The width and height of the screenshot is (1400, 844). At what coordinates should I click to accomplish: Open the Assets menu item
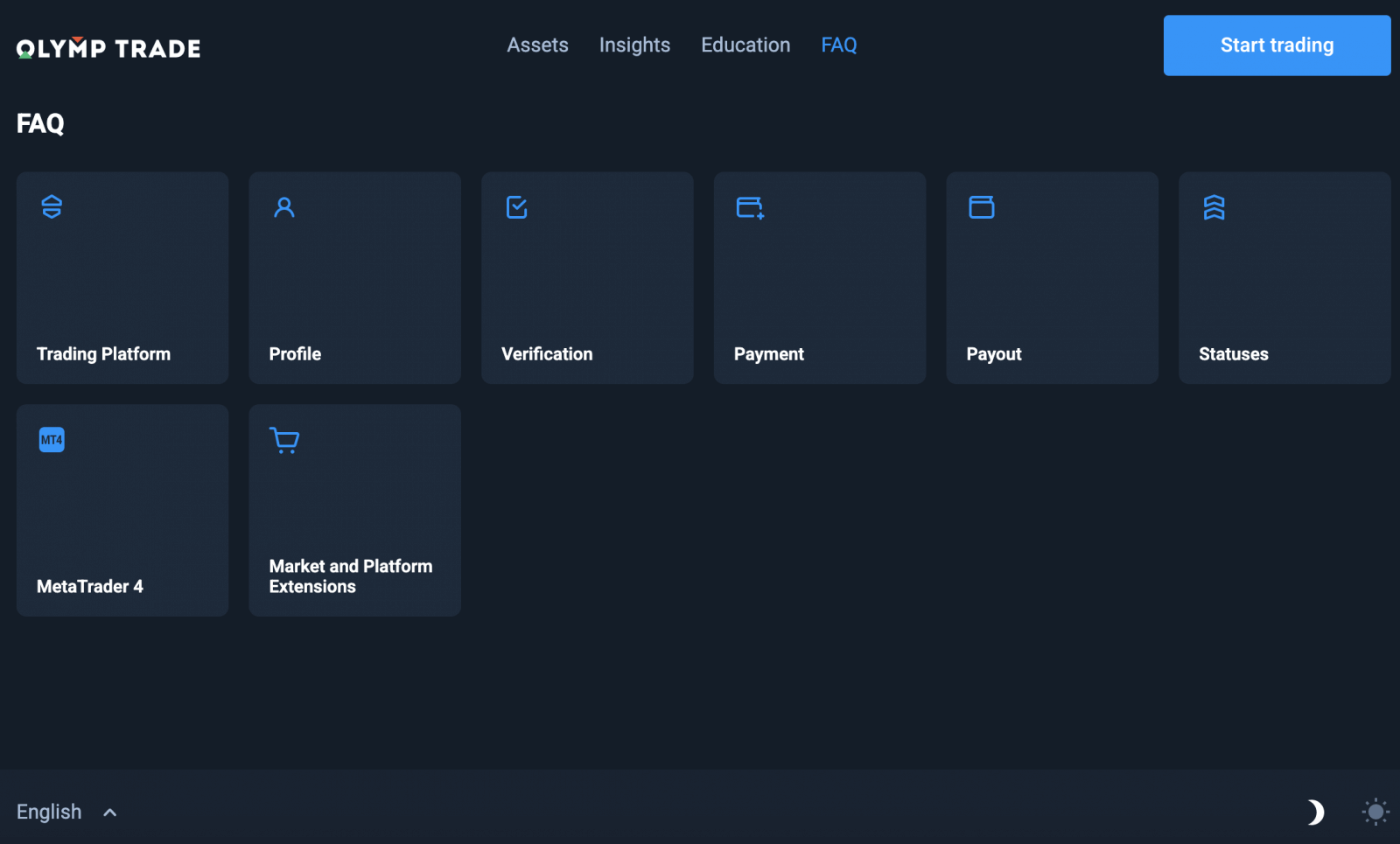537,45
